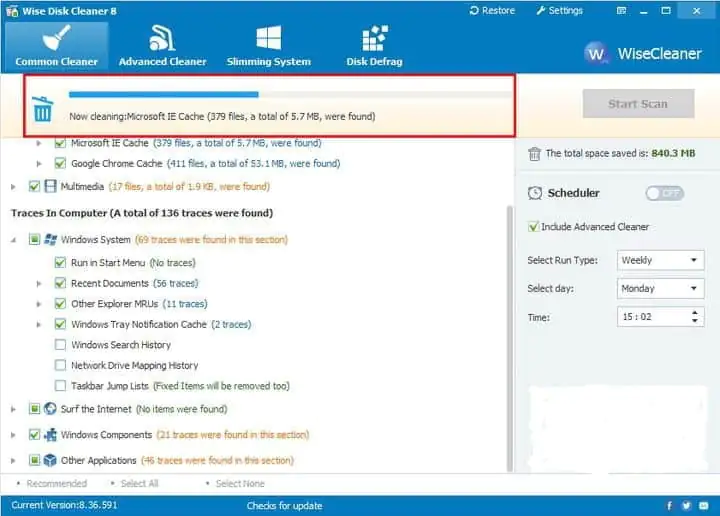Click the WiseCleaner logo icon
This screenshot has height=516, width=720.
[597, 53]
